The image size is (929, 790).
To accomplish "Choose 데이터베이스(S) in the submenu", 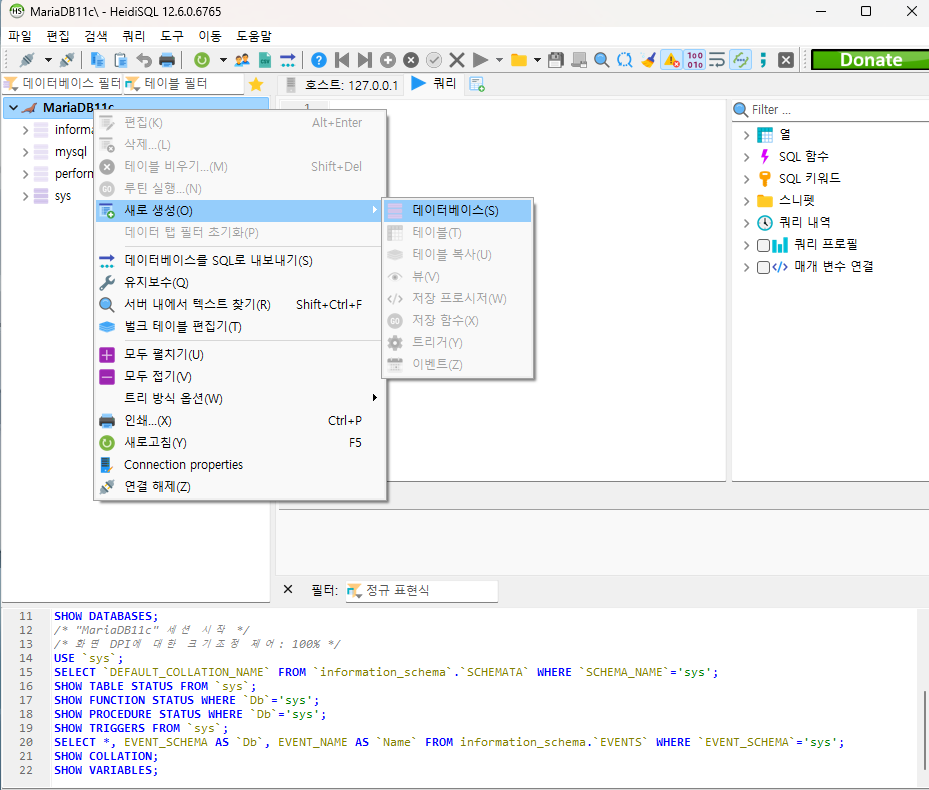I will point(457,210).
